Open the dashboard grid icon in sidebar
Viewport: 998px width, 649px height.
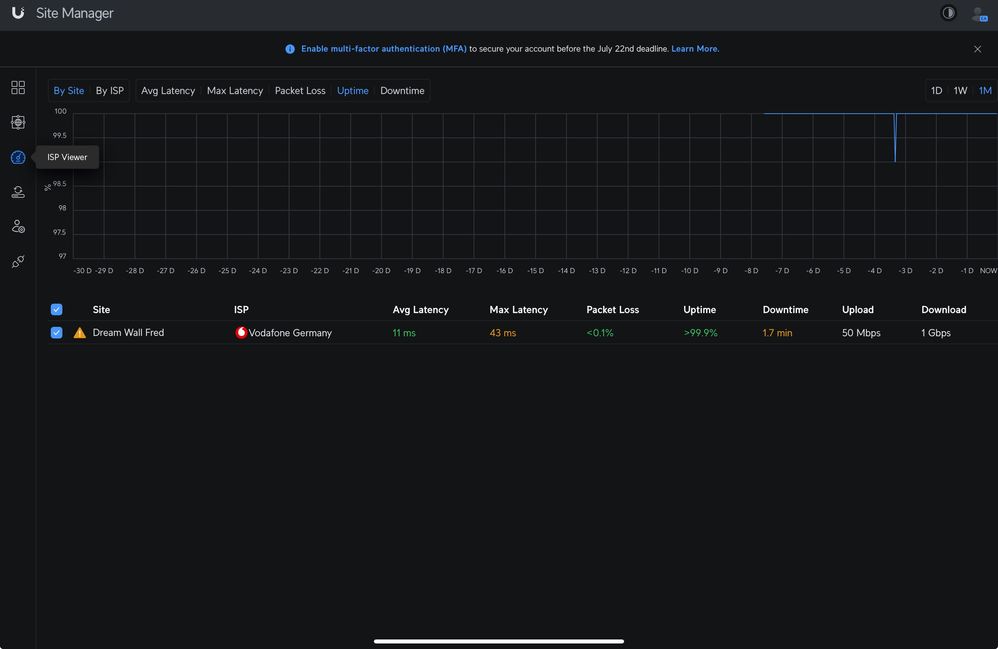18,88
